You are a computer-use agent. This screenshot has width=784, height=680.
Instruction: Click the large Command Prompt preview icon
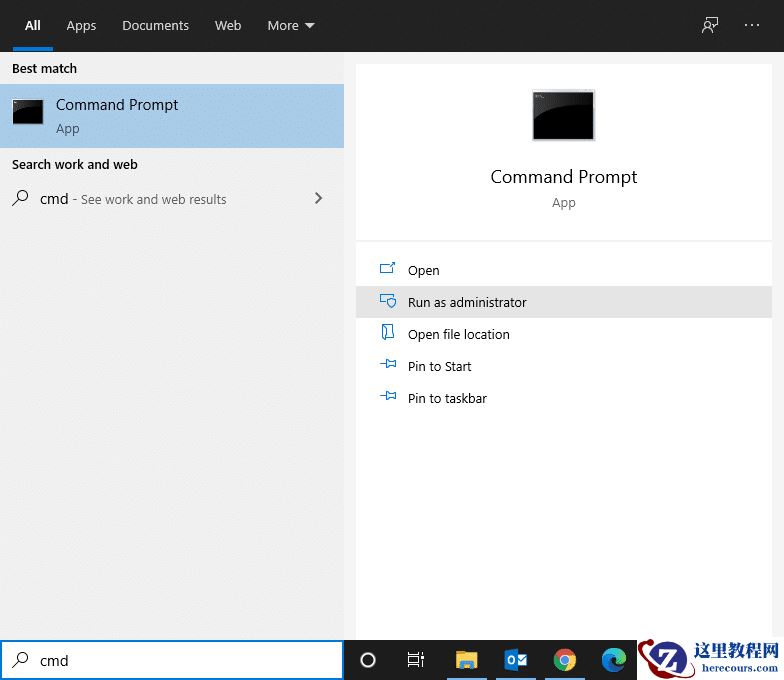point(563,115)
